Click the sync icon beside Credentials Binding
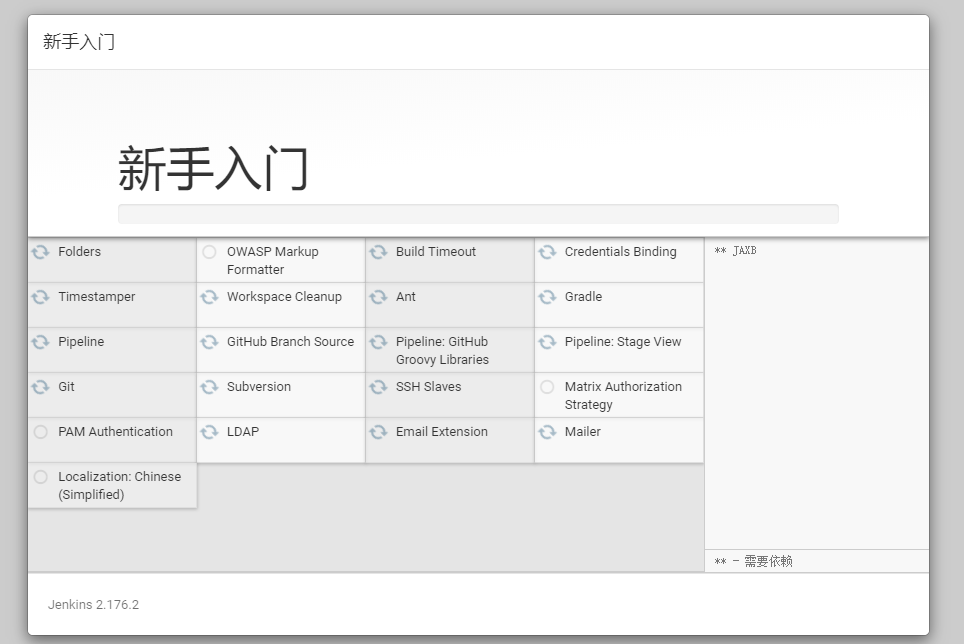This screenshot has width=964, height=644. (547, 252)
